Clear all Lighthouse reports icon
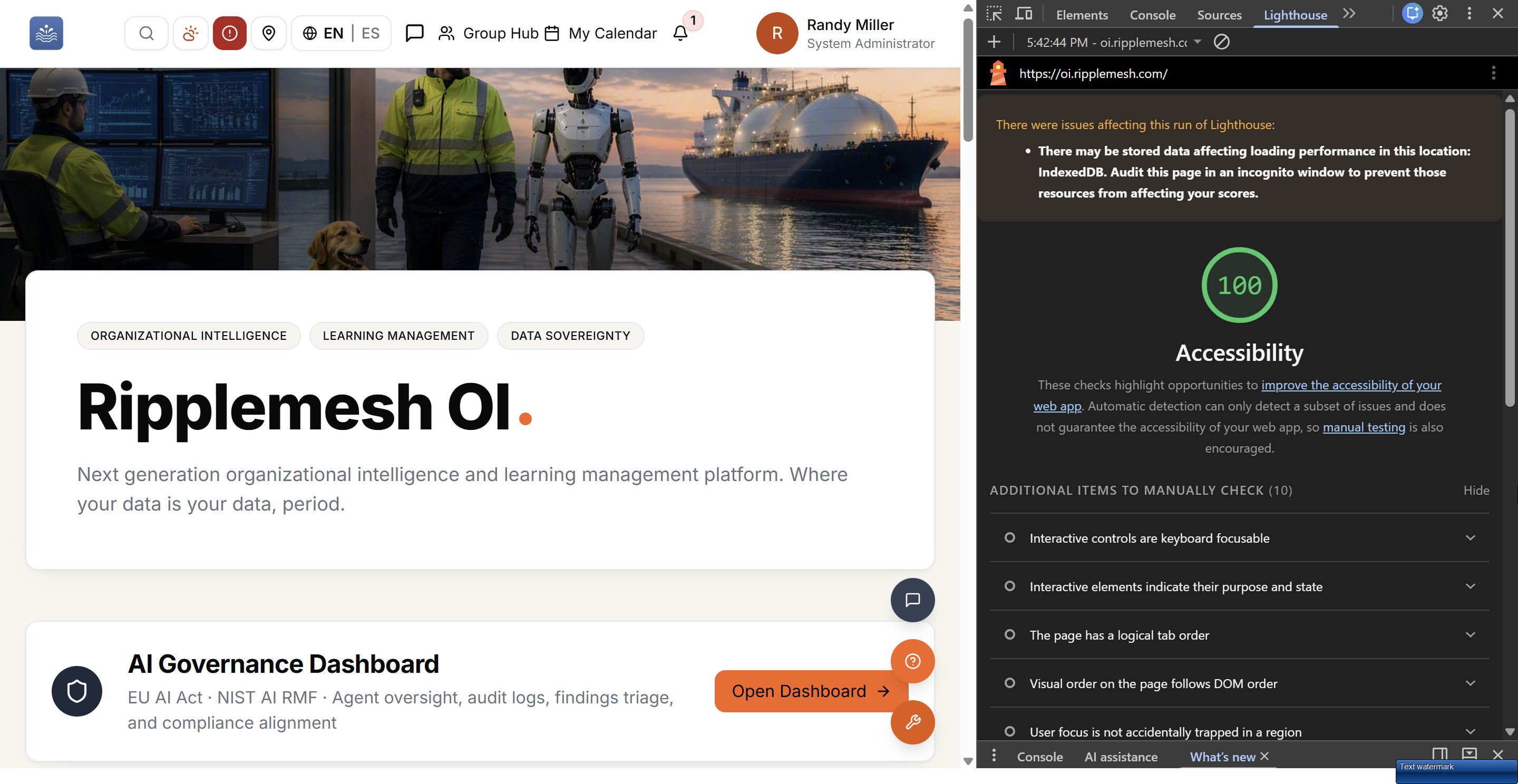 tap(1222, 42)
